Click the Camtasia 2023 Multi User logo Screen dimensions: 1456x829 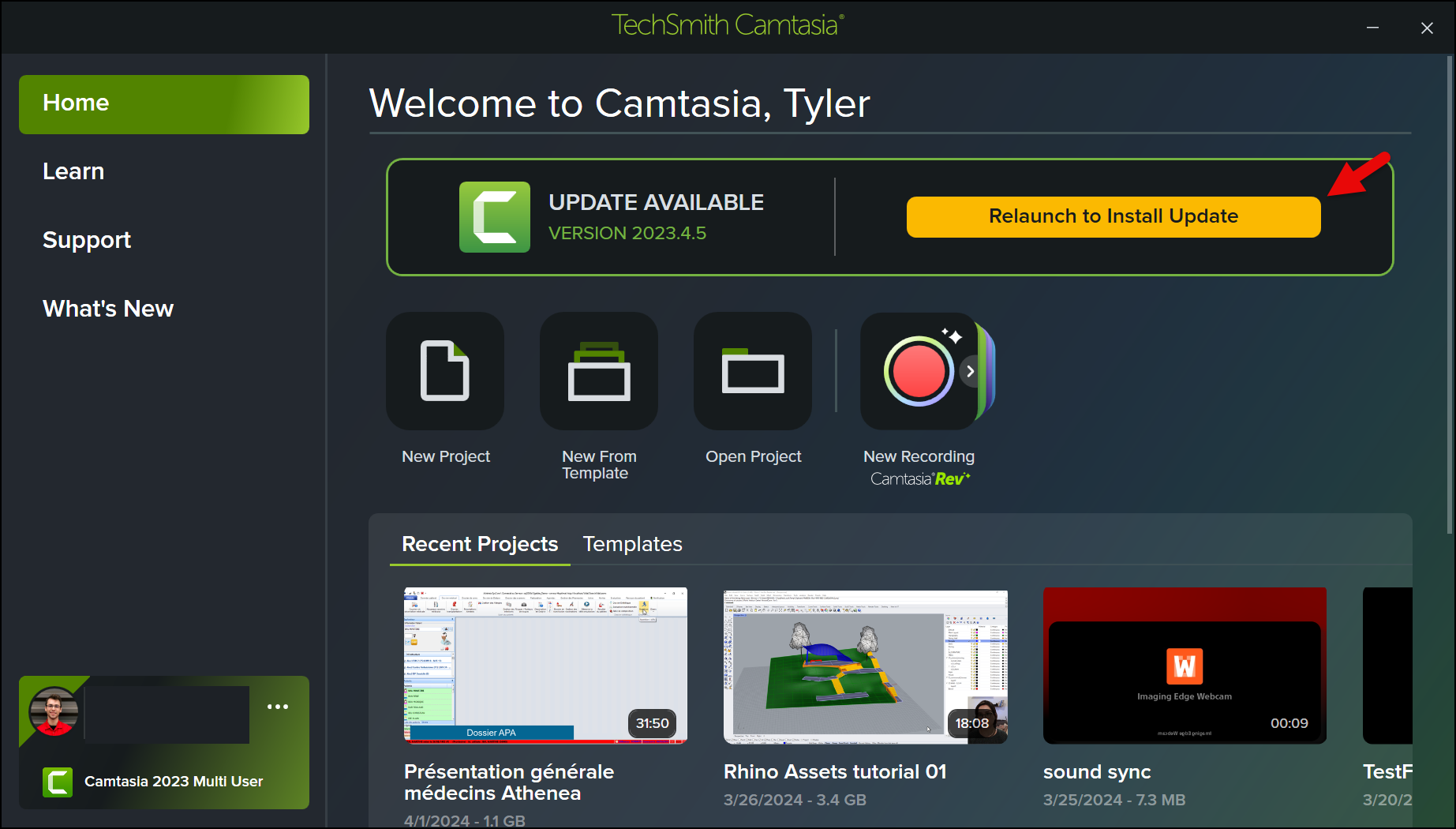click(58, 782)
